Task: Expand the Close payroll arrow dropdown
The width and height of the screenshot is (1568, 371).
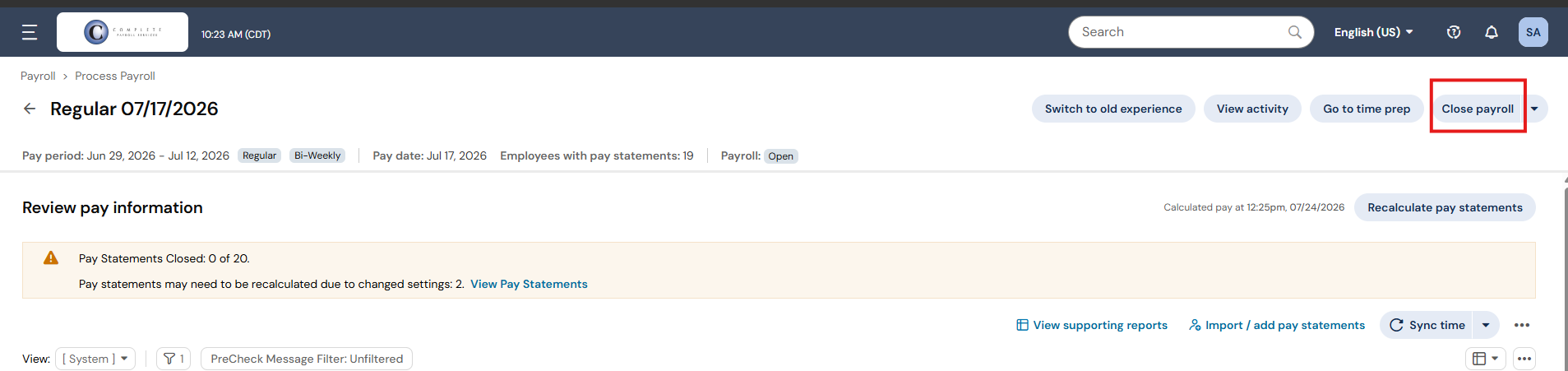Action: (x=1535, y=109)
